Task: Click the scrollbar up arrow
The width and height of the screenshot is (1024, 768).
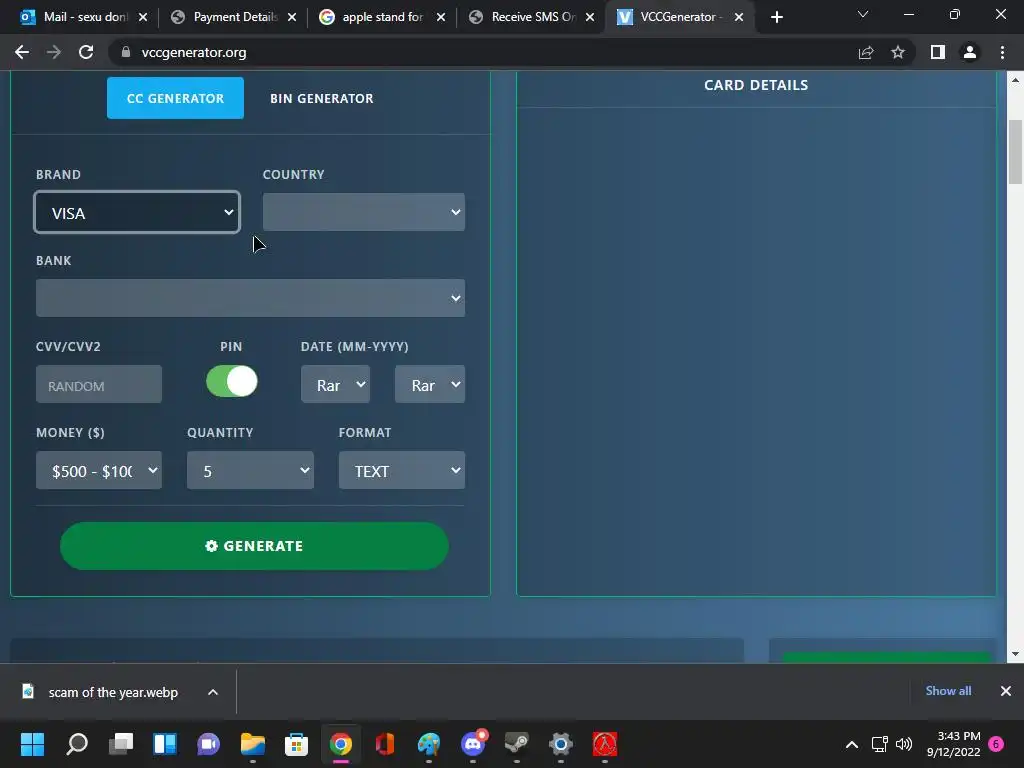Action: tap(1015, 80)
